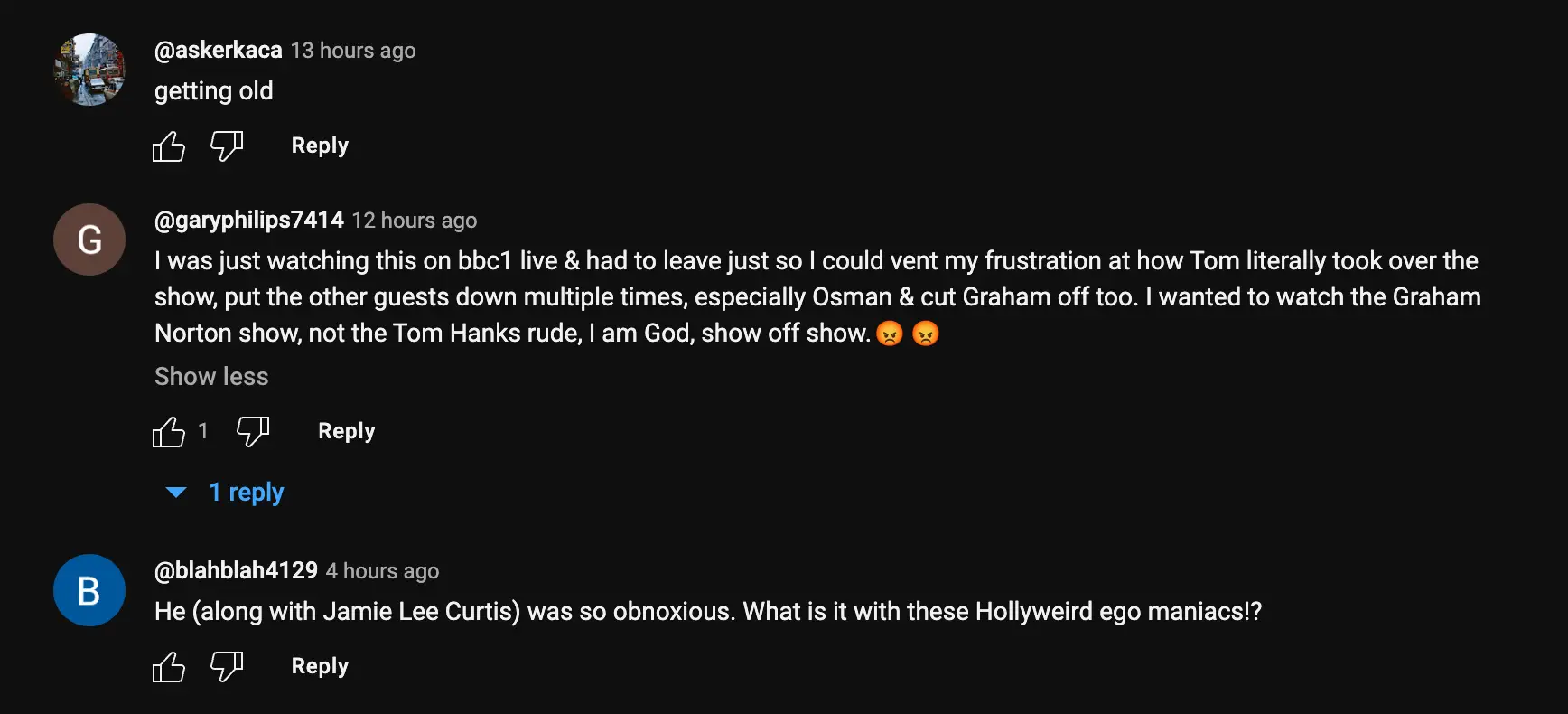
Task: Click Show less on garyphilips7414's comment
Action: pos(210,376)
